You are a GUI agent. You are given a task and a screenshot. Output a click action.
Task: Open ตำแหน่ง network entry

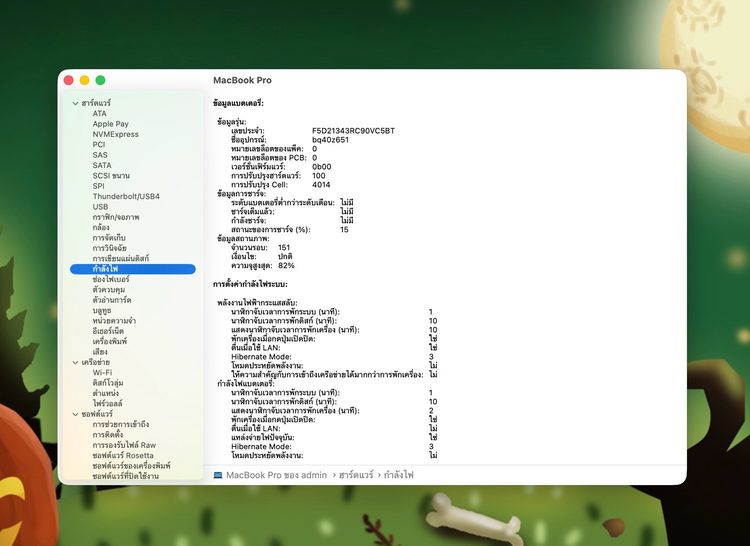(106, 393)
